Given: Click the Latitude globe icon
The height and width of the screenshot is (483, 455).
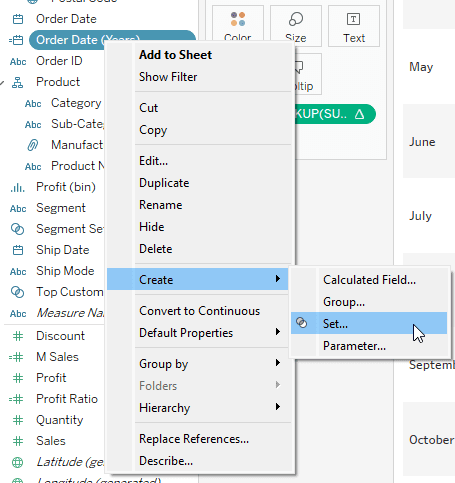Looking at the screenshot, I should pos(17,462).
